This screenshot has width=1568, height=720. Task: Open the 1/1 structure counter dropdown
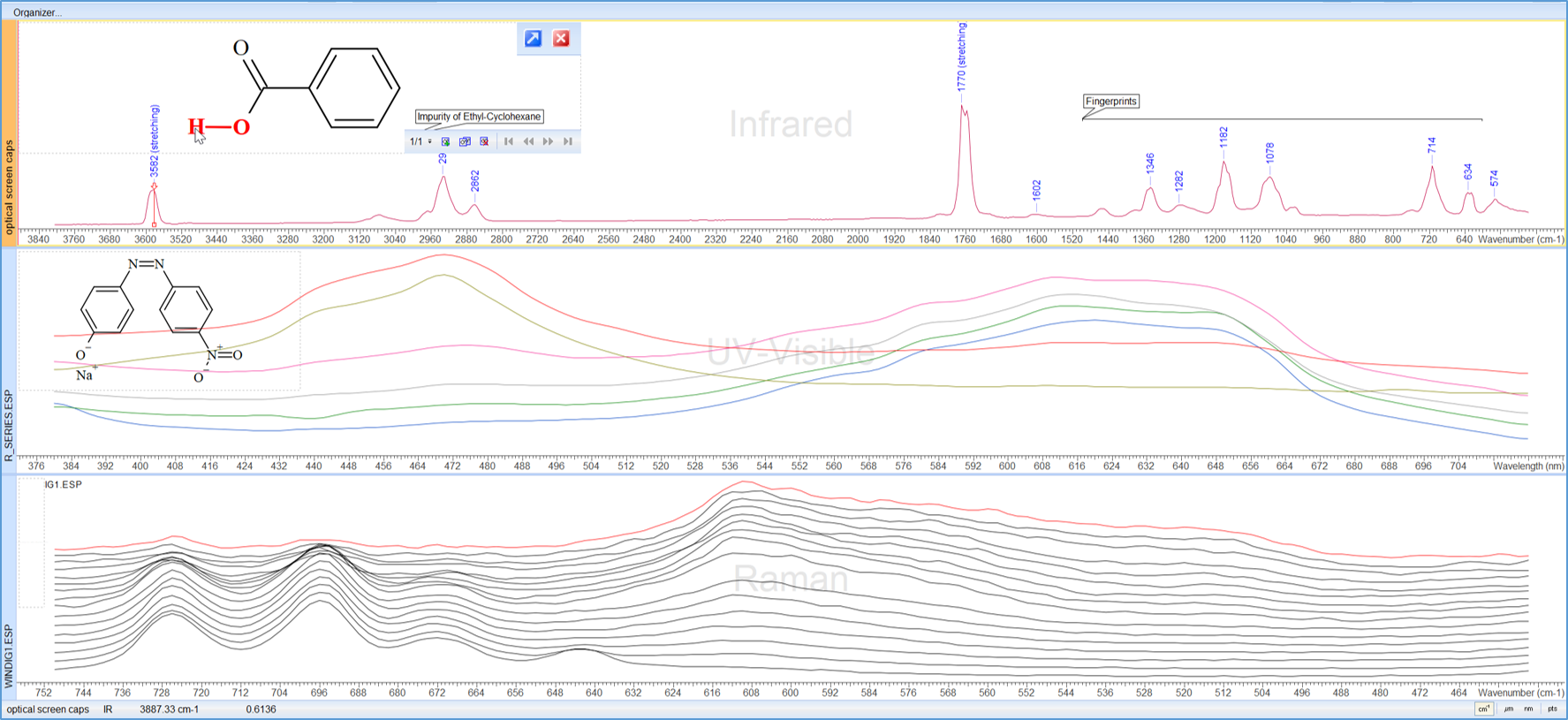(x=430, y=141)
